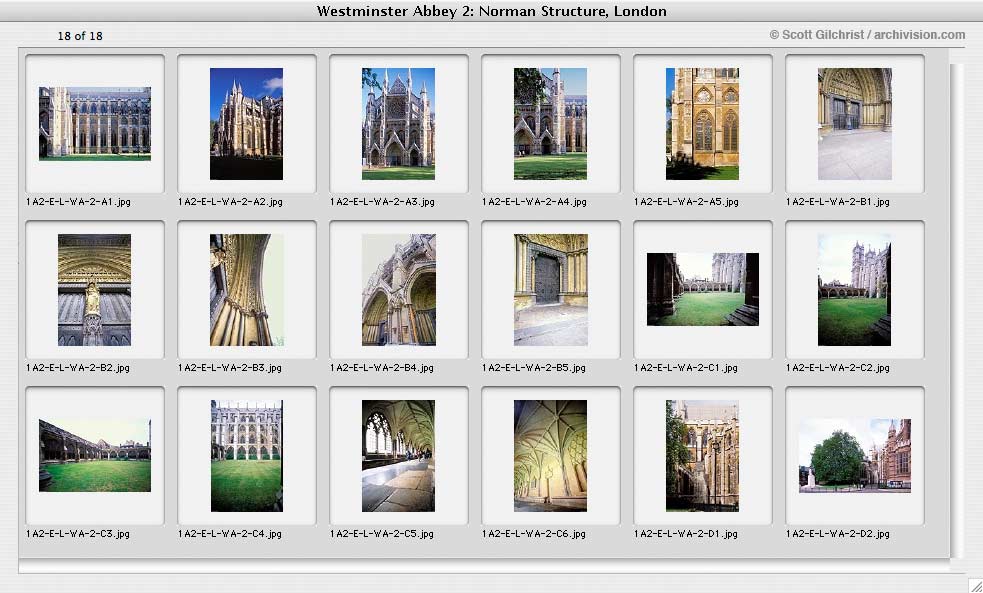Viewport: 983px width, 593px height.
Task: Click the filename label 1A2-E-L-WA-2-C6.jpg
Action: coord(534,534)
